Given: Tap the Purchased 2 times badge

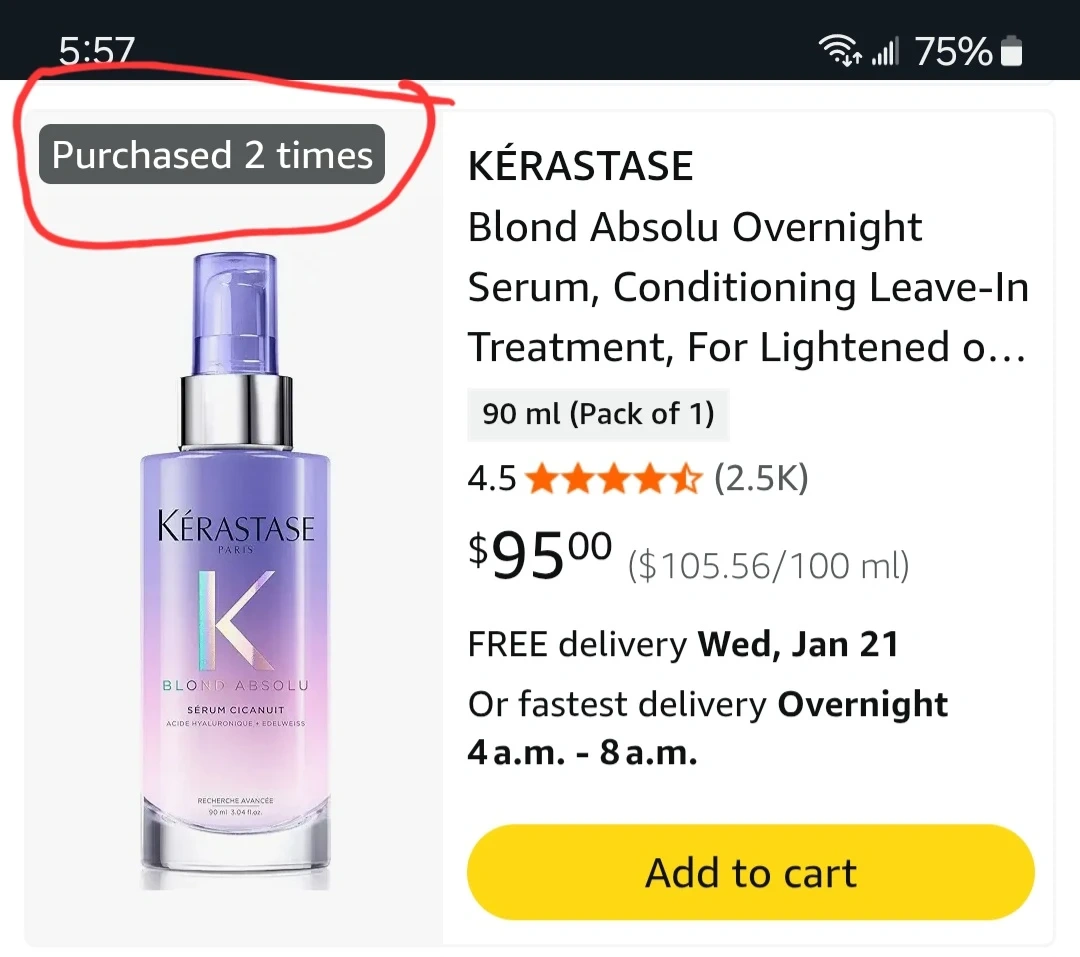Looking at the screenshot, I should [x=212, y=155].
